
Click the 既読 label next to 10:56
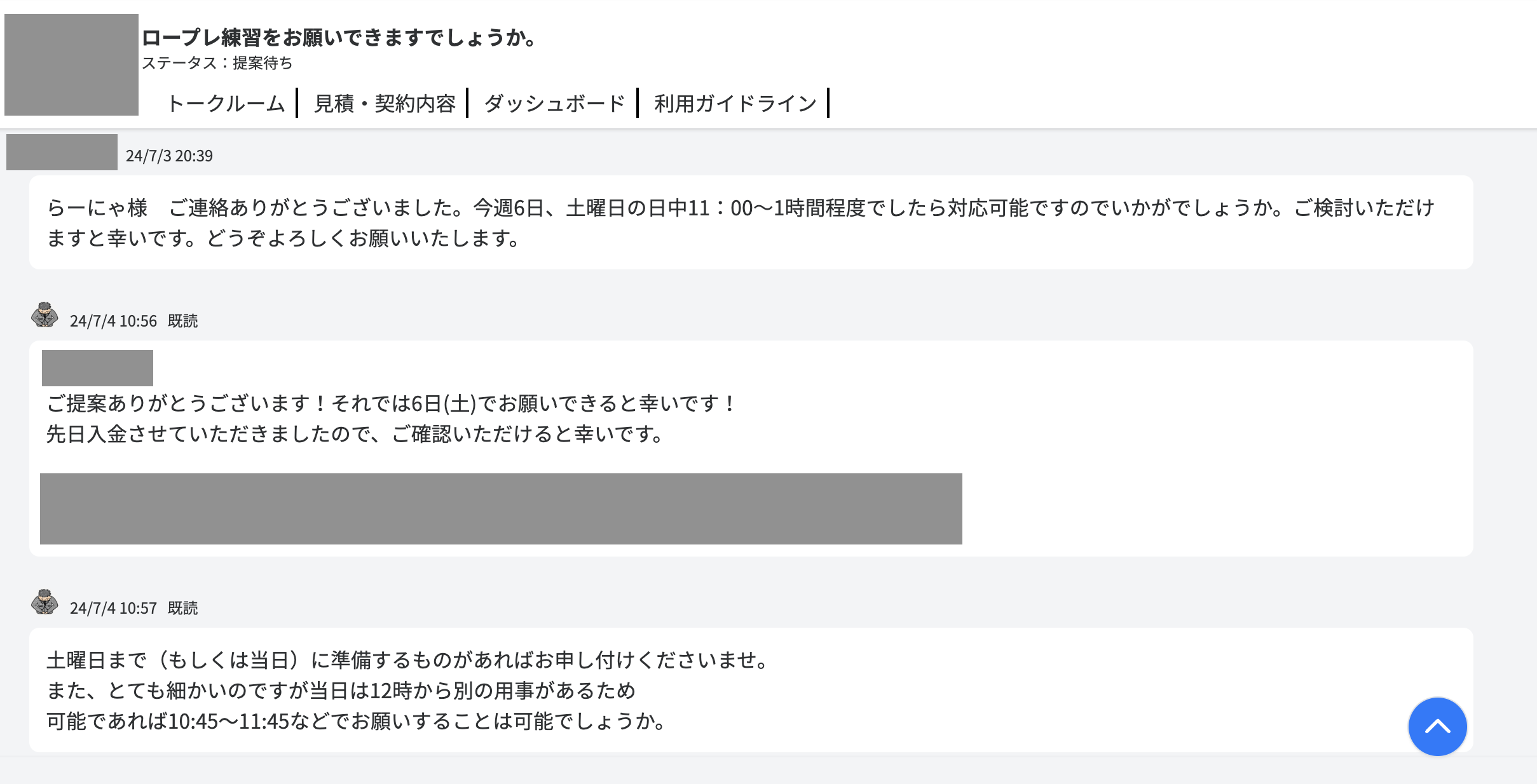tap(183, 321)
